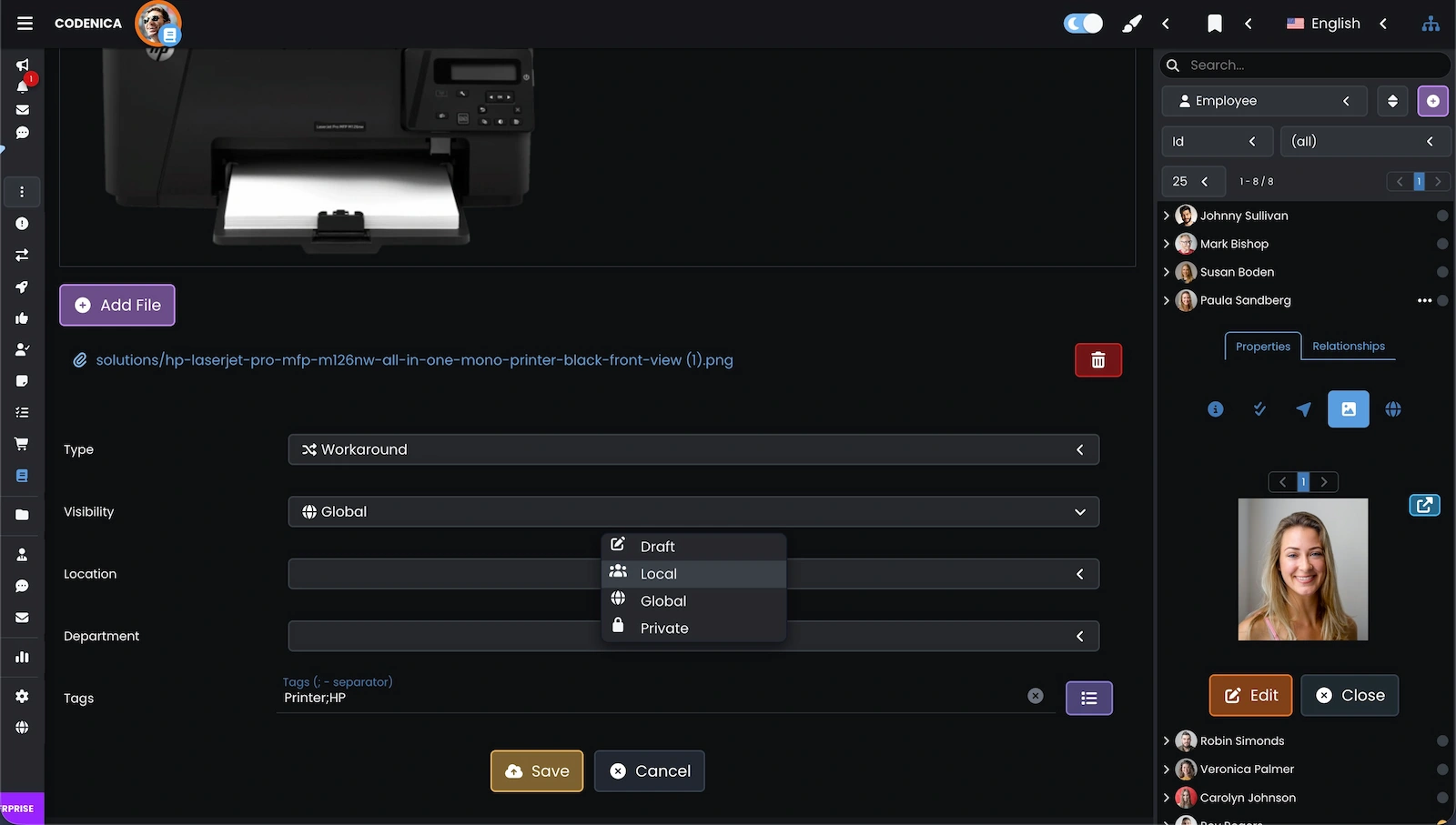Expand the Paula Sandberg tree entry
The image size is (1456, 825).
pos(1167,300)
